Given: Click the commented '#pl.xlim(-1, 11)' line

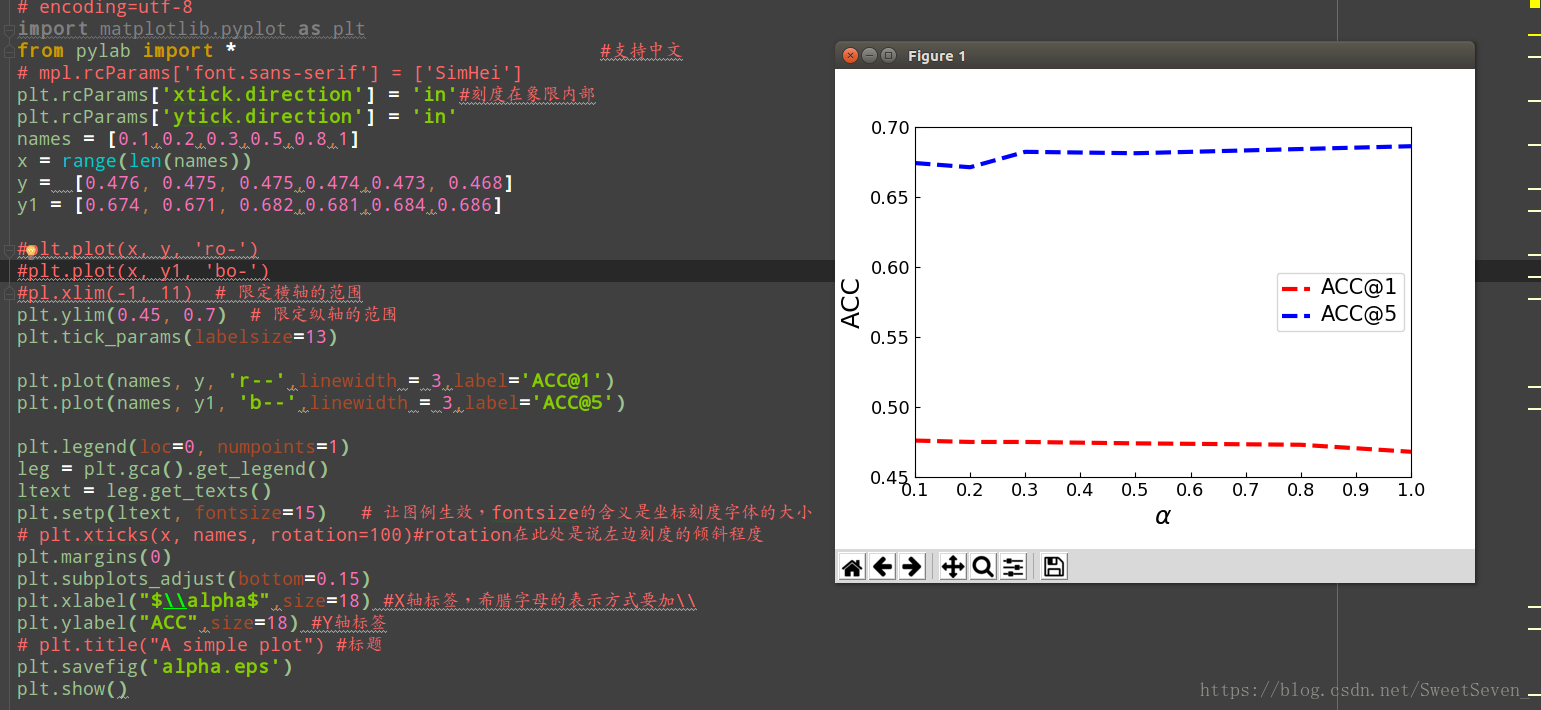Looking at the screenshot, I should [x=190, y=293].
